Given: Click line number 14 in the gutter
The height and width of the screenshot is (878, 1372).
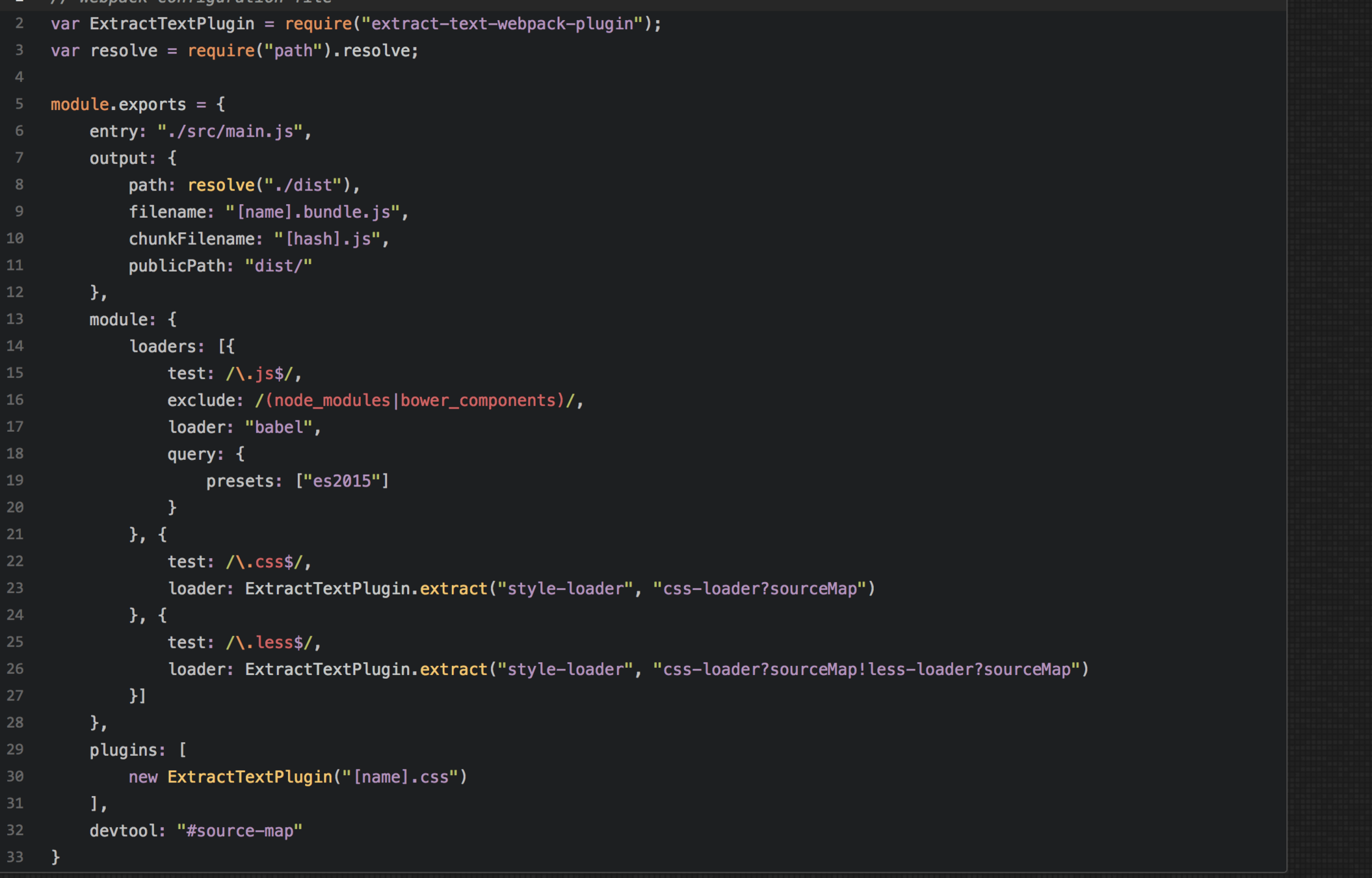Looking at the screenshot, I should [x=15, y=346].
